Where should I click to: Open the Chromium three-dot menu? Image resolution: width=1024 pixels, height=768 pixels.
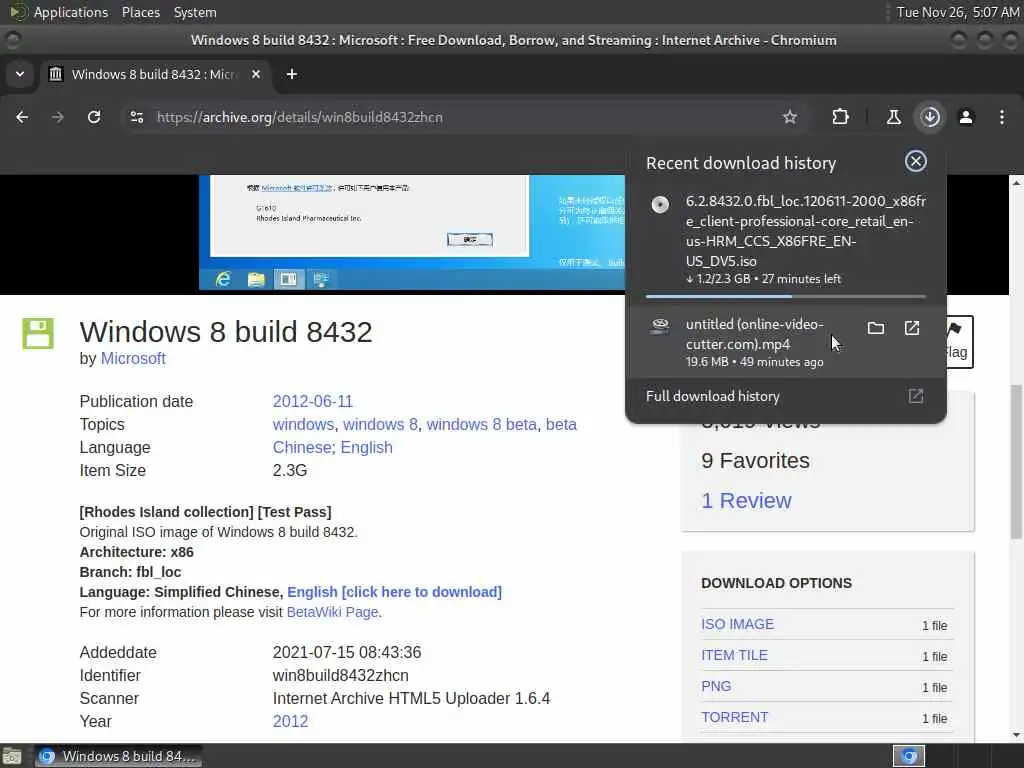(x=1002, y=117)
